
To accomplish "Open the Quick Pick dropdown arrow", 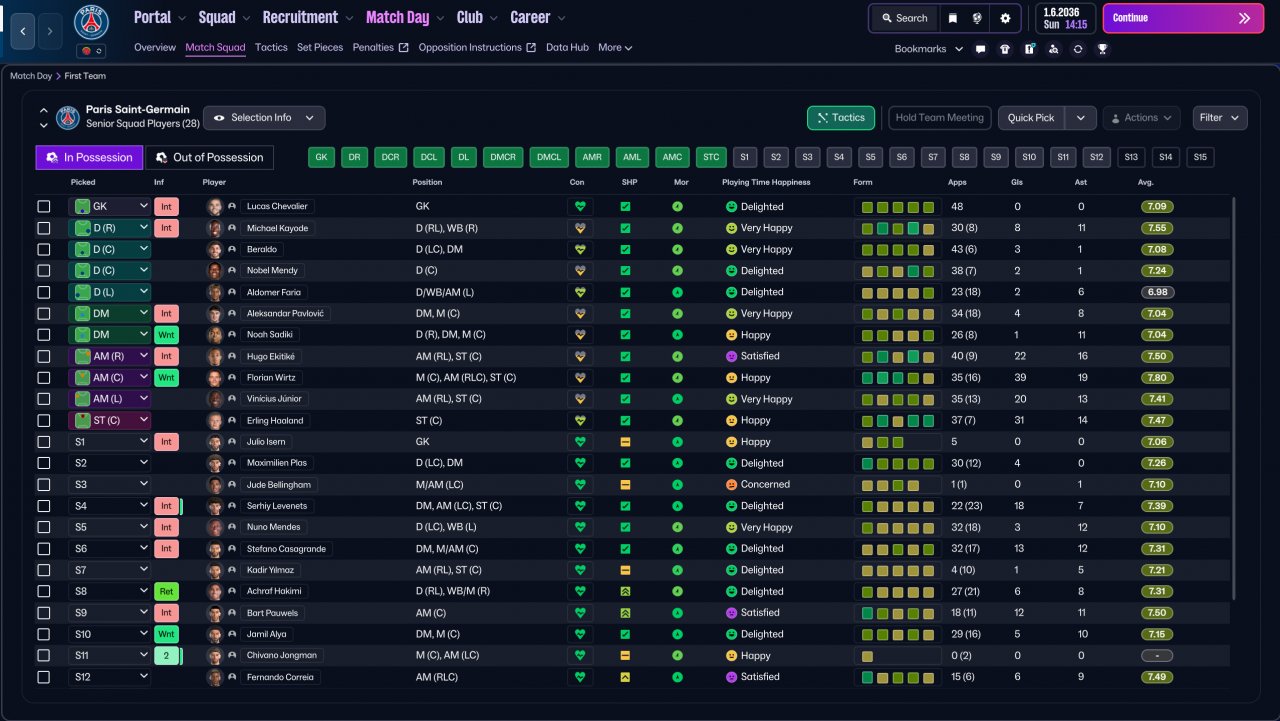I will (1081, 118).
